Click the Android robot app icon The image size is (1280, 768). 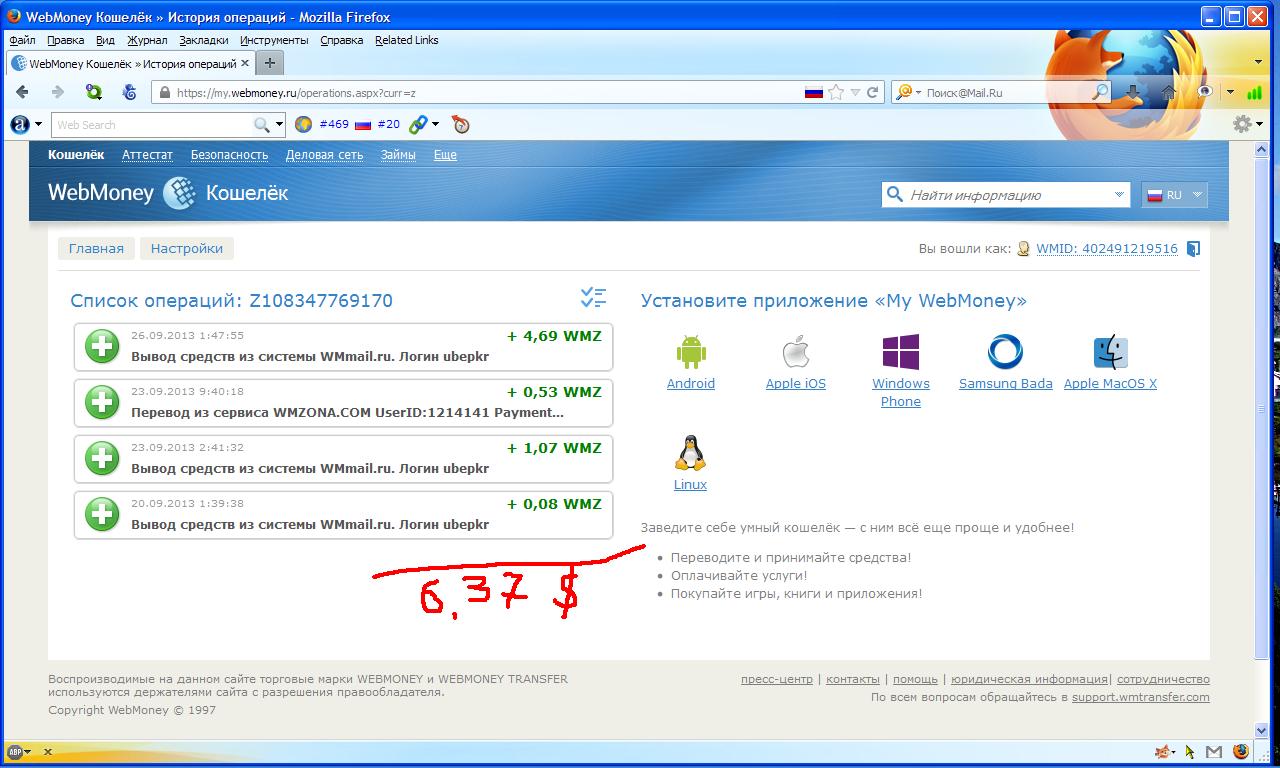pos(691,352)
